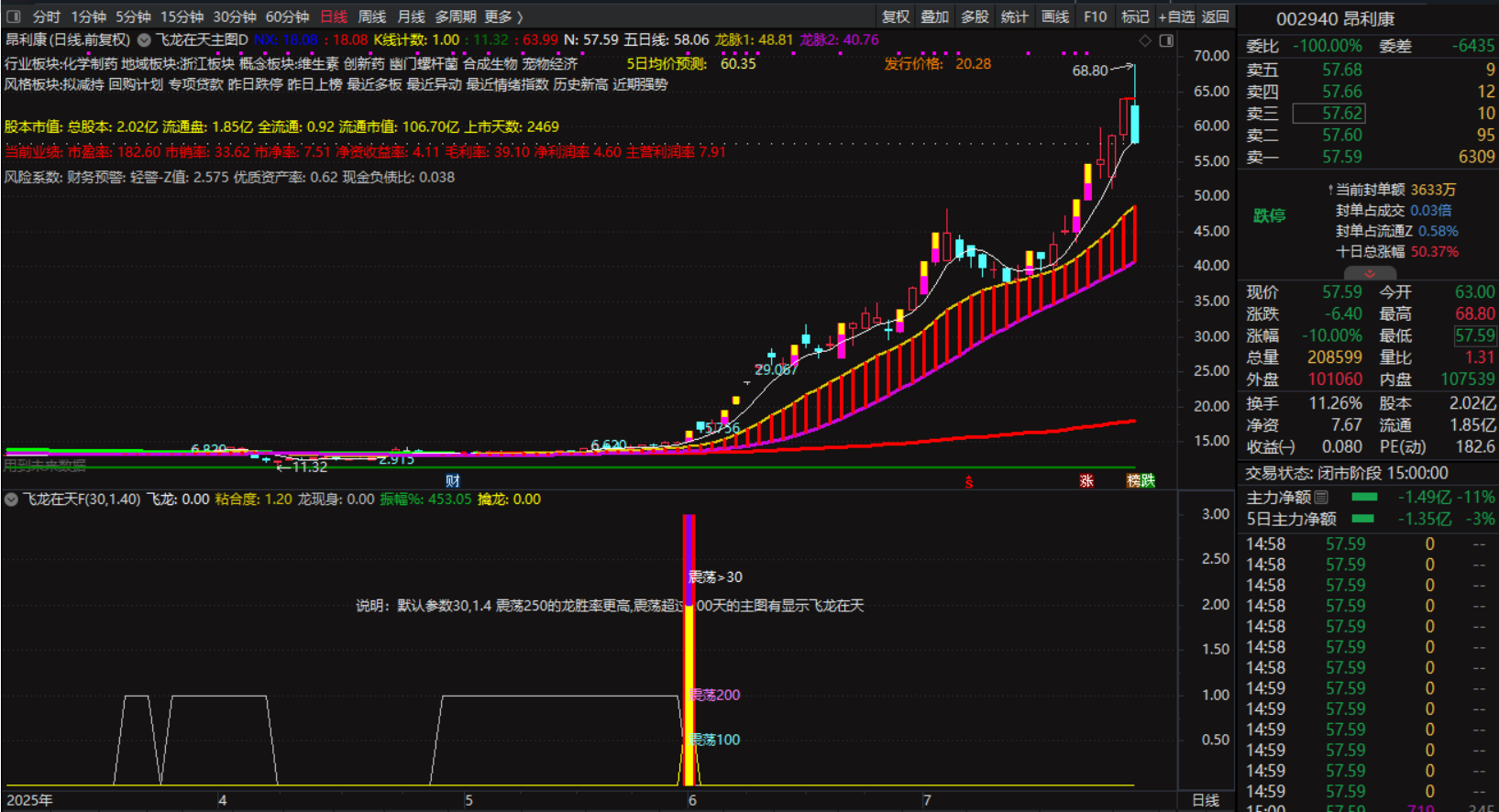Viewport: 1499px width, 812px height.
Task: Collapse the order book with the red chevron
Action: tap(1370, 273)
